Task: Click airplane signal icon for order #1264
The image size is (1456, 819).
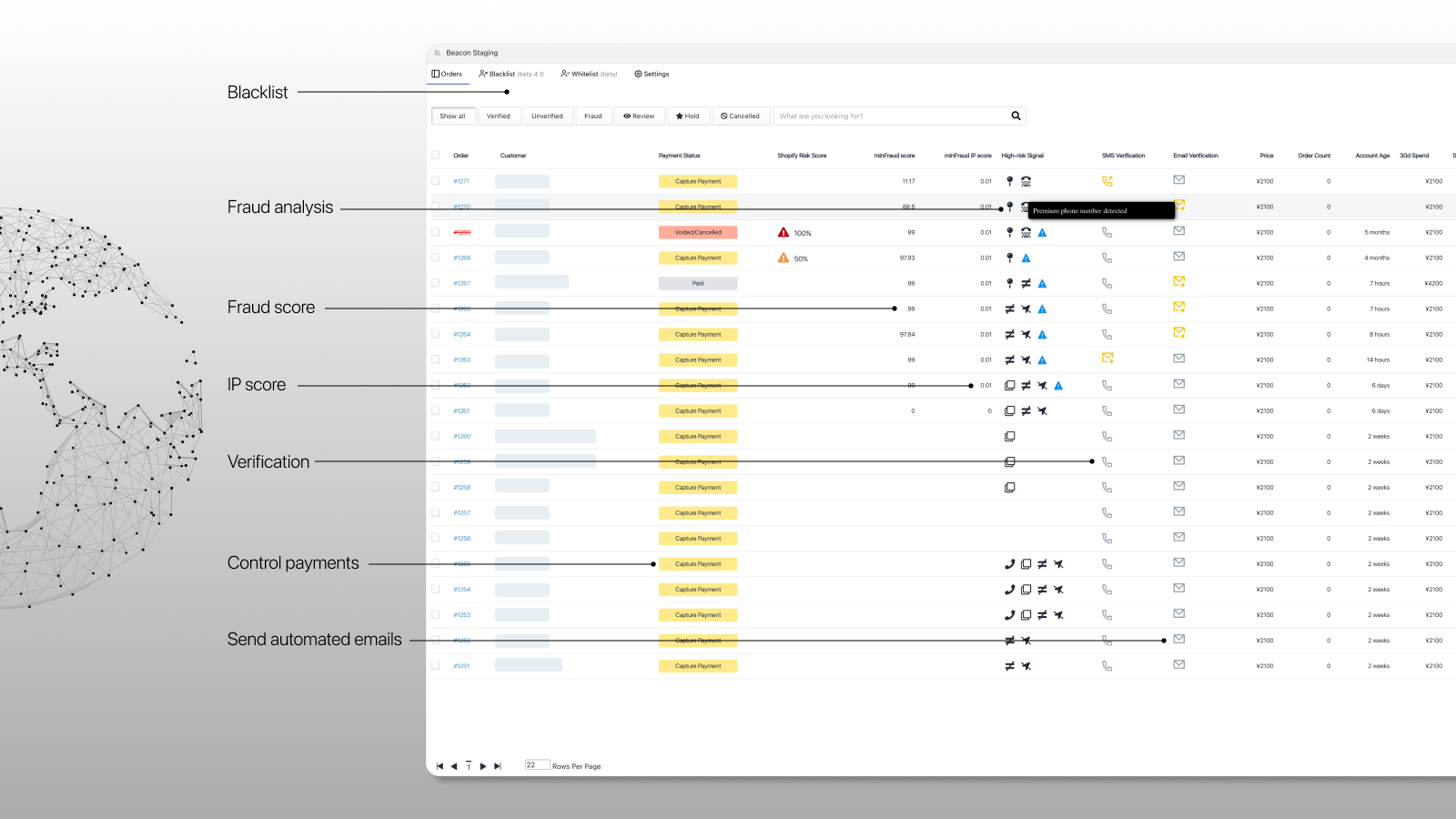Action: (1026, 334)
